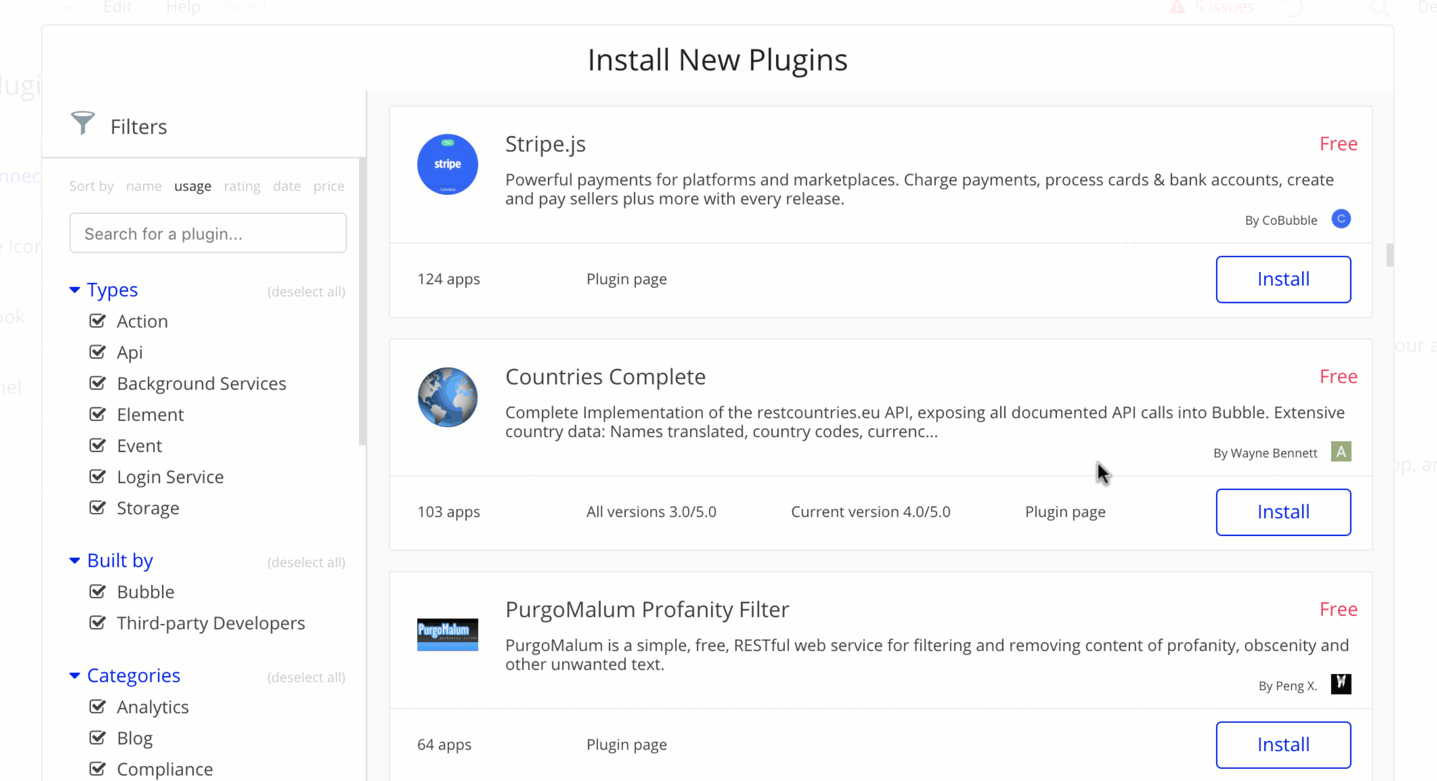This screenshot has height=781, width=1437.
Task: Click the filters panel scrollbar
Action: (x=363, y=300)
